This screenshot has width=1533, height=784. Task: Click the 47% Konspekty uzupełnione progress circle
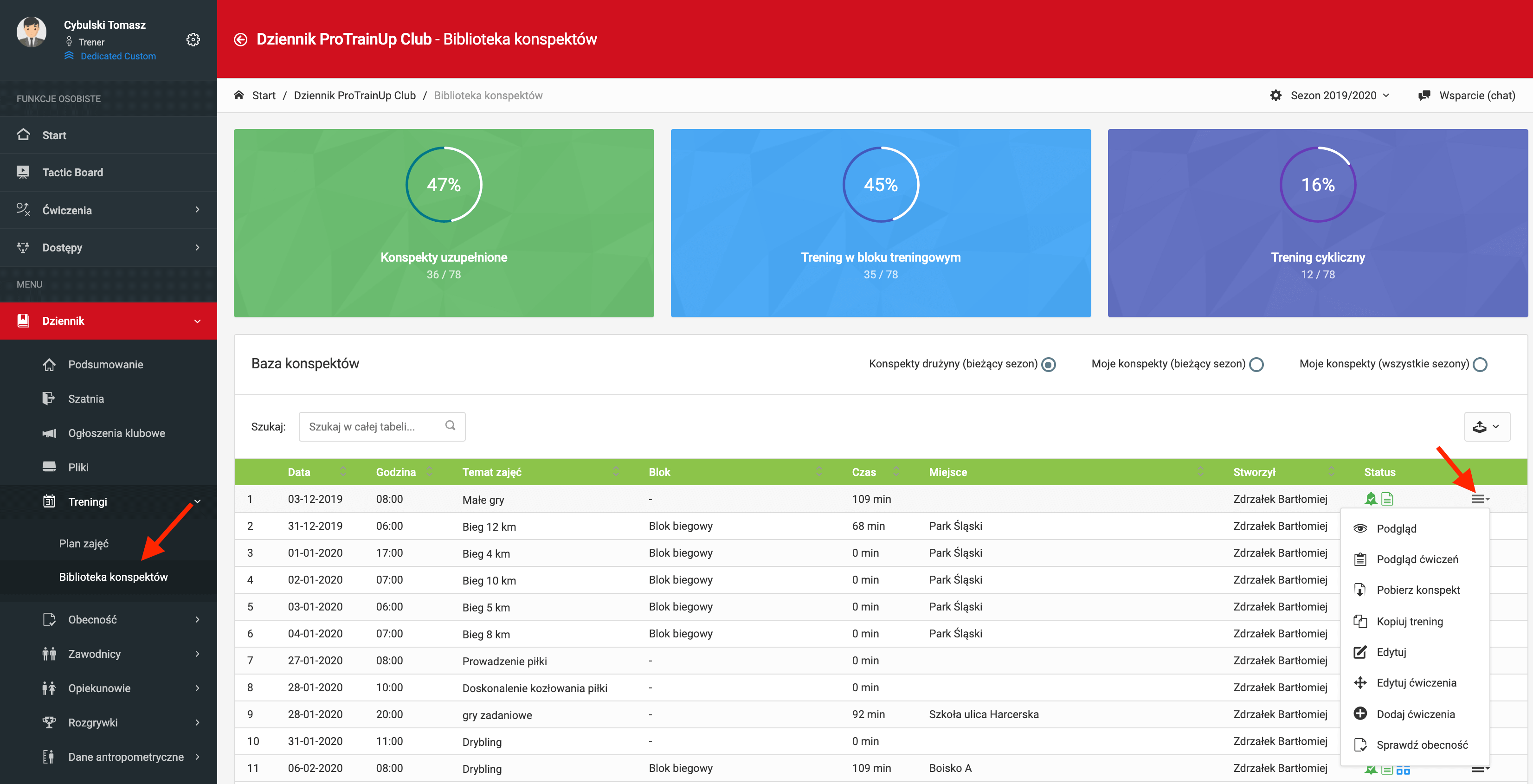[444, 184]
